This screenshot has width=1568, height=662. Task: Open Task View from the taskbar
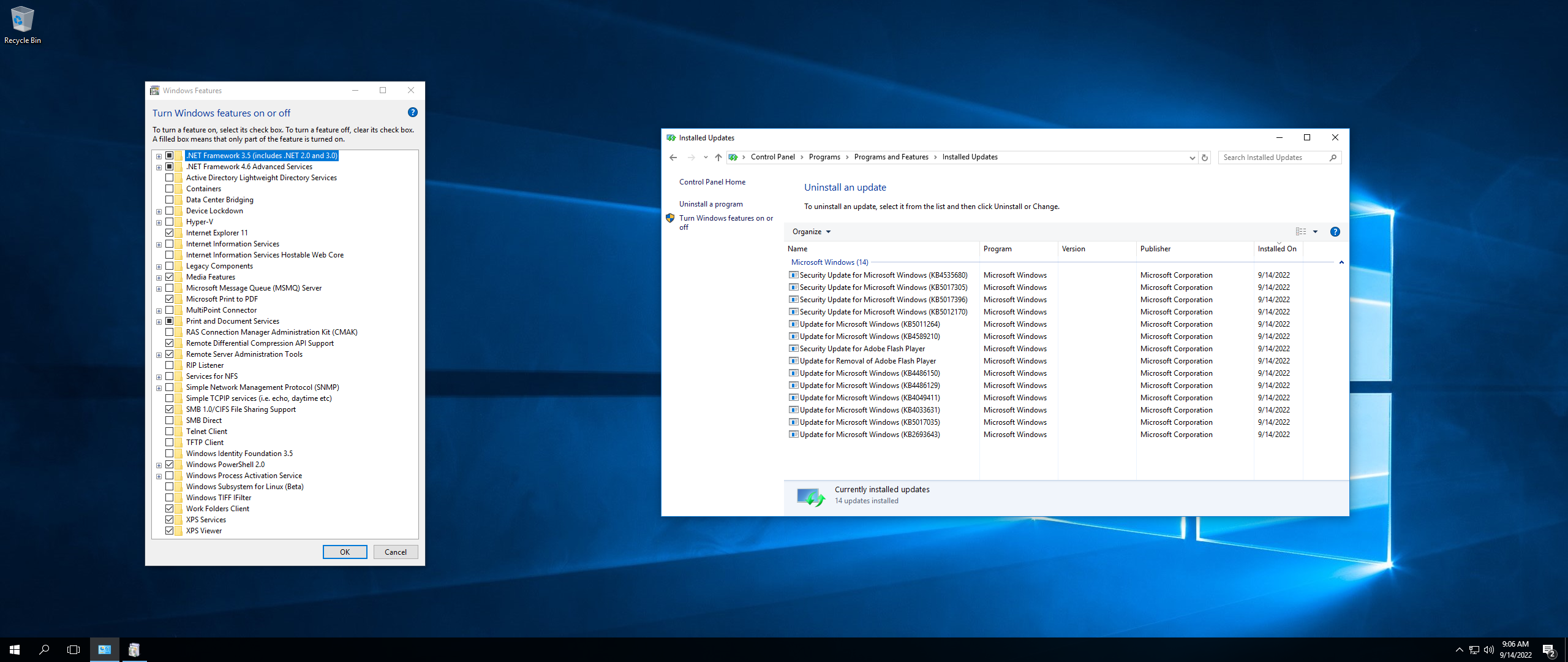click(73, 650)
